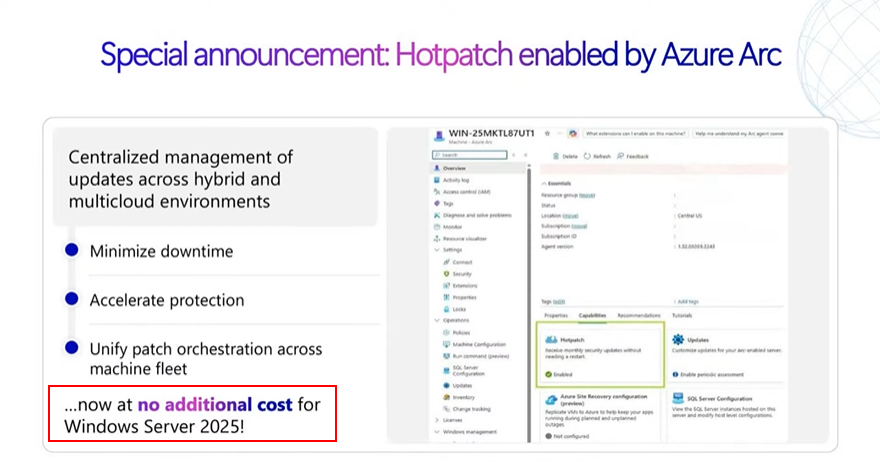Click Enable periodic assessment link
The image size is (880, 465).
click(x=711, y=375)
